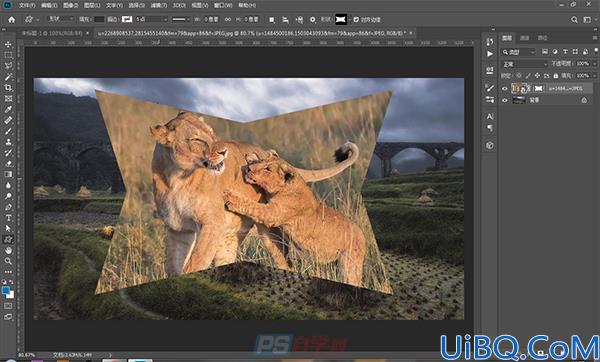Viewport: 600px width, 362px height.
Task: Select the Type tool
Action: (x=8, y=218)
